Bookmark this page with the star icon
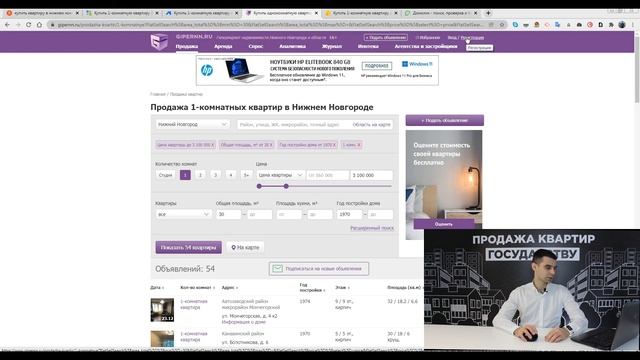This screenshot has height=360, width=640. click(x=502, y=25)
